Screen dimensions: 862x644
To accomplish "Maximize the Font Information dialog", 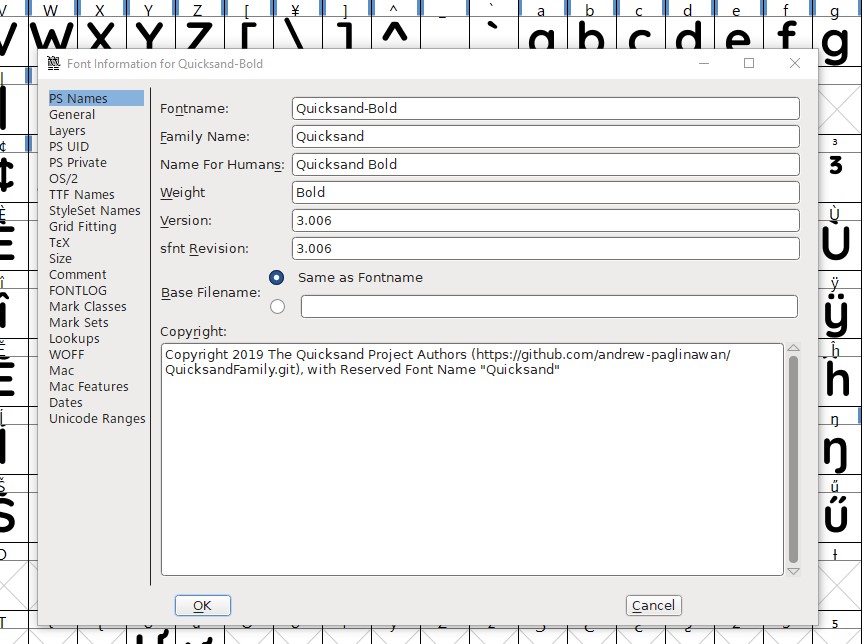I will coord(749,63).
